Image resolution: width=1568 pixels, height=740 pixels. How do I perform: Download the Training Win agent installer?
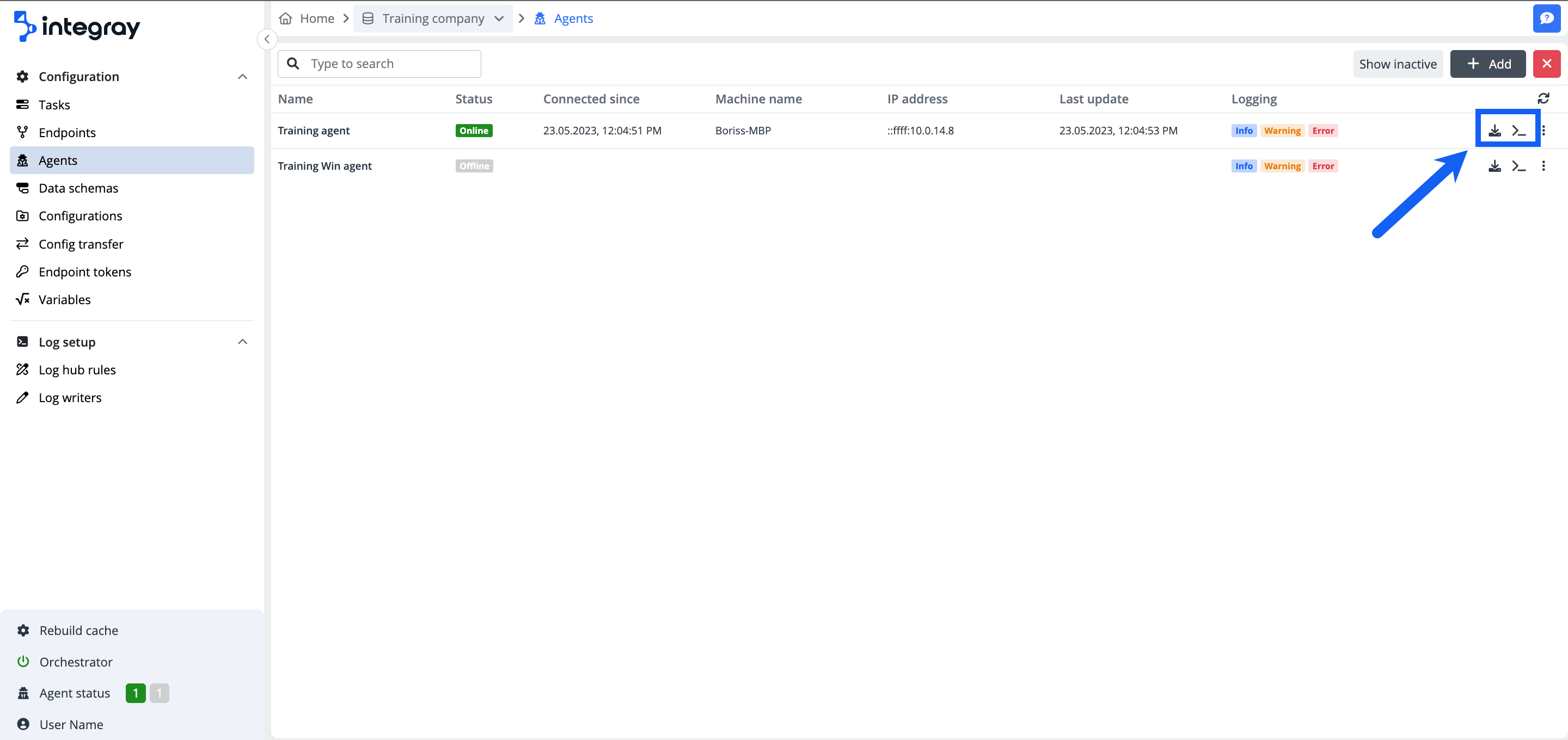click(1494, 165)
